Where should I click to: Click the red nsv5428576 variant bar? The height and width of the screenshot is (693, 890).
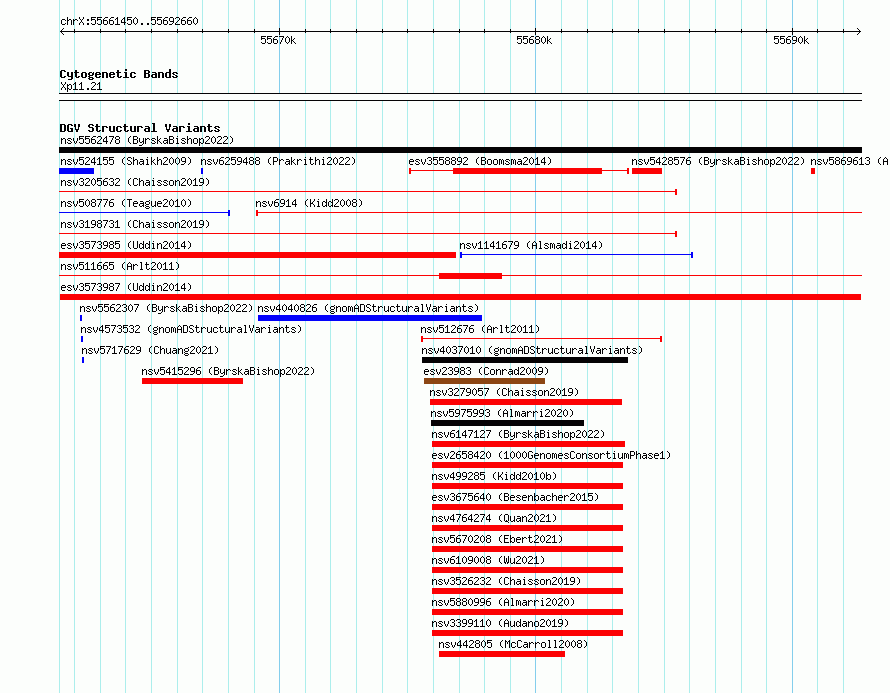(x=647, y=171)
